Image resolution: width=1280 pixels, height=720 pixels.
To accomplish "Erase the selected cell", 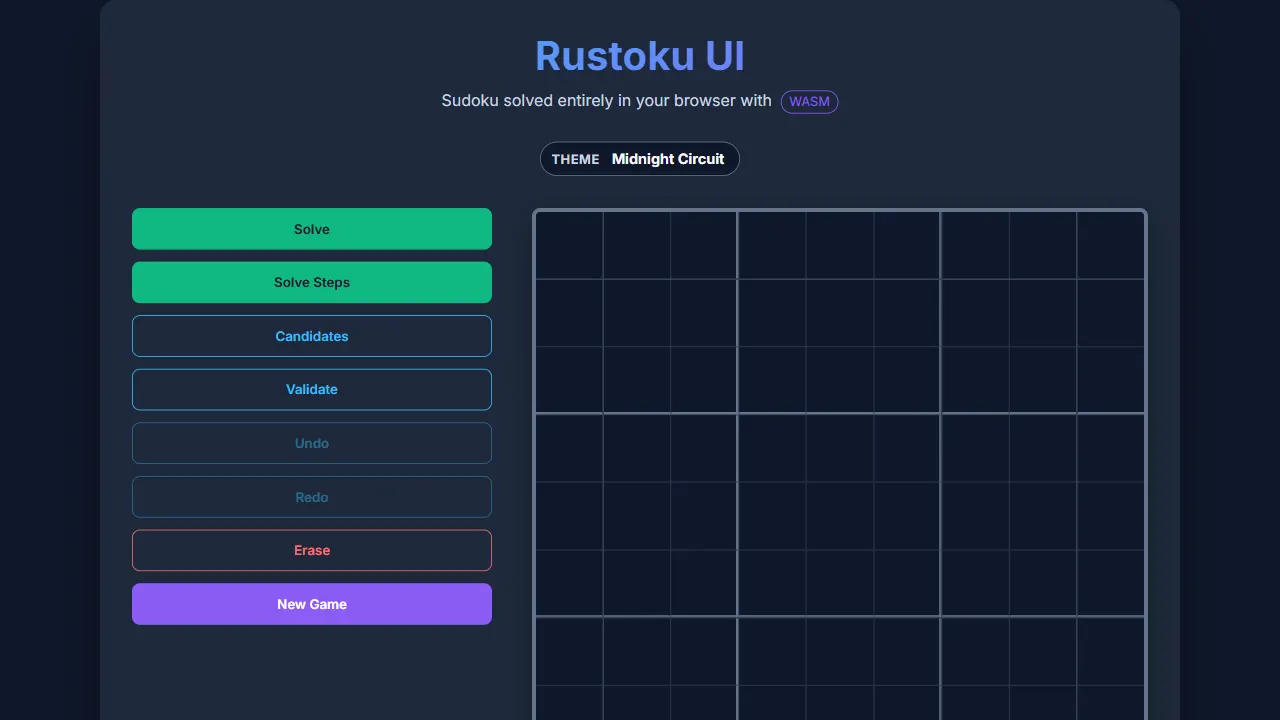I will coord(312,550).
